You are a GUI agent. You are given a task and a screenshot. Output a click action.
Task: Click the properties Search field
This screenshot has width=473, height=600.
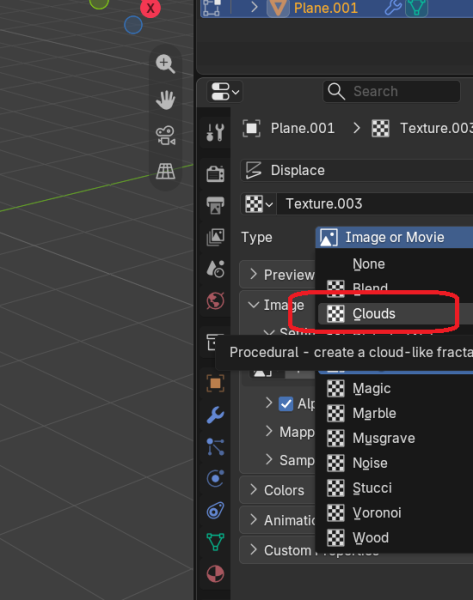391,91
